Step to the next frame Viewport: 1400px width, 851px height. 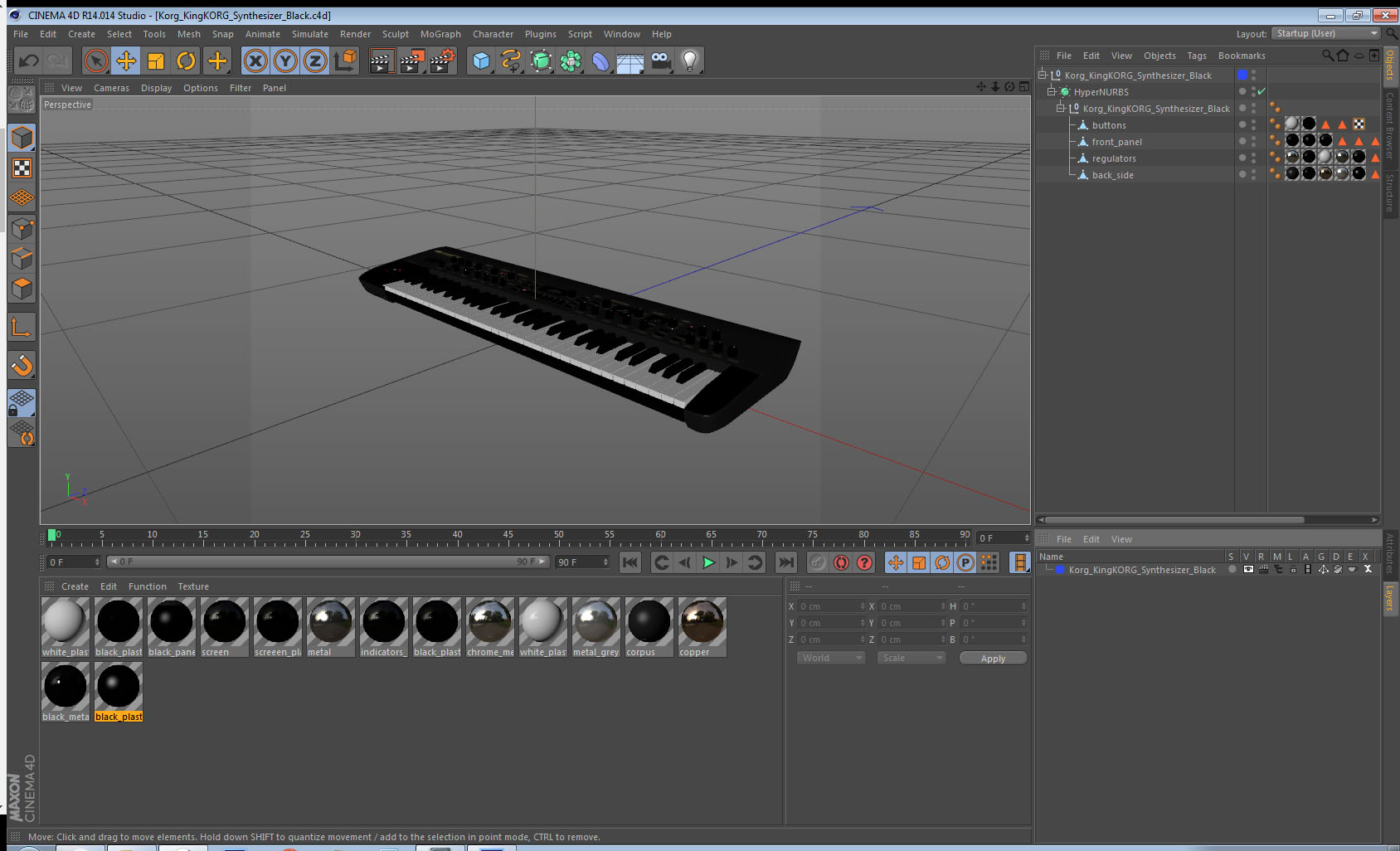point(732,562)
